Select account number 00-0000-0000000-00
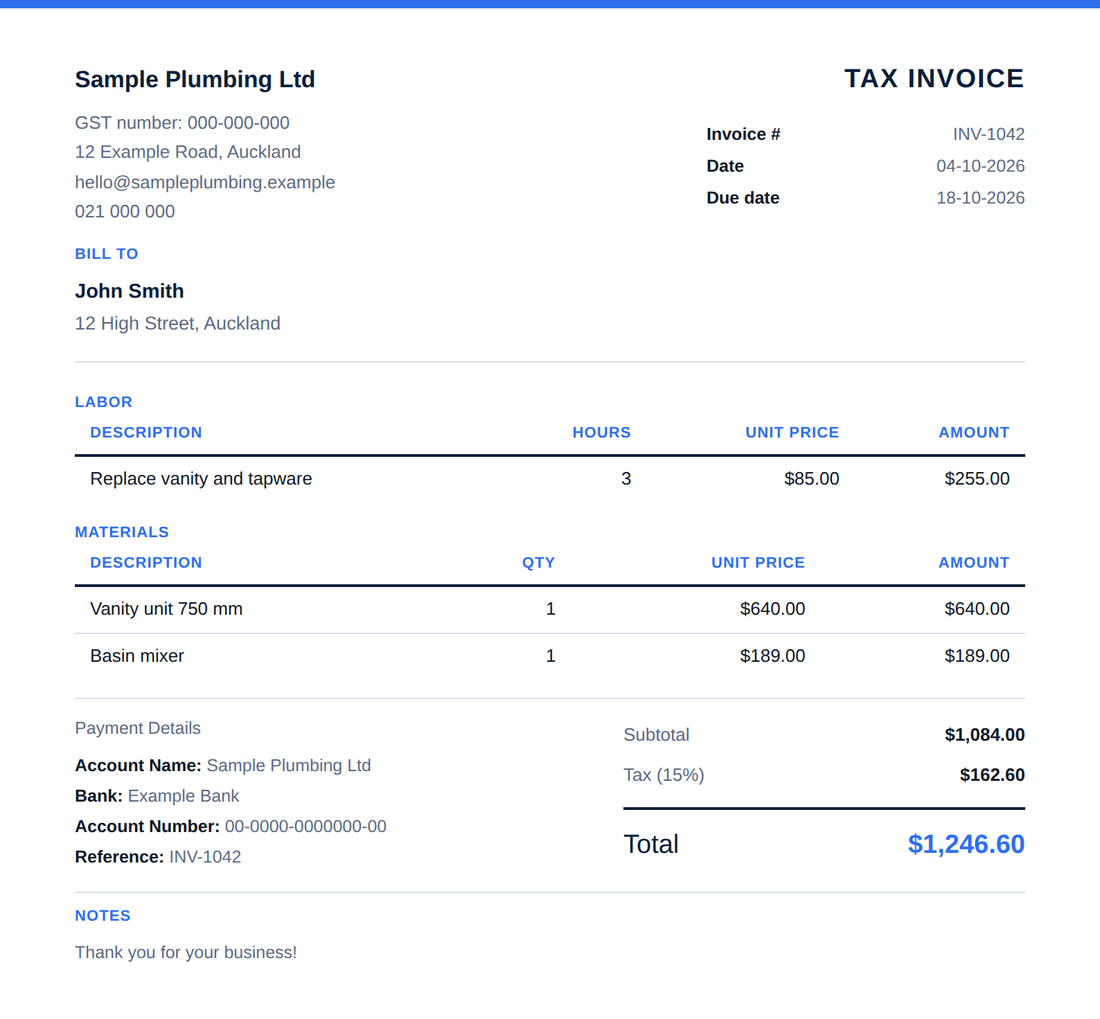1100x1019 pixels. (306, 826)
